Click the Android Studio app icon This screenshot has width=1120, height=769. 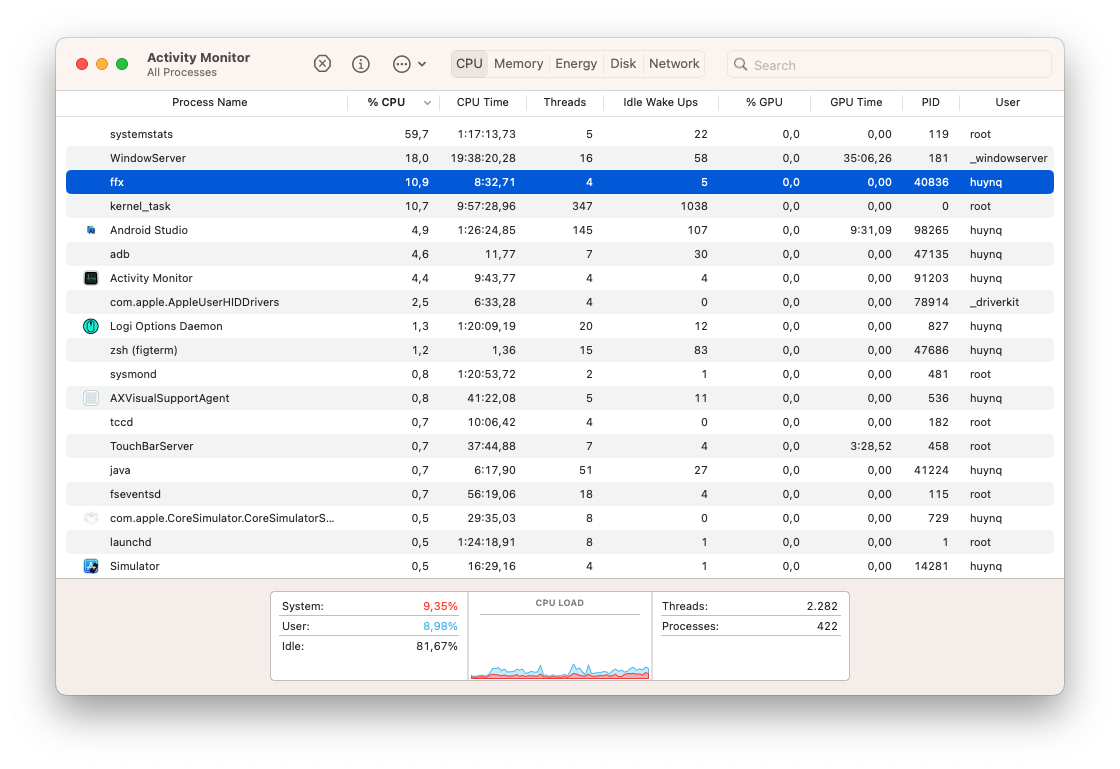90,230
